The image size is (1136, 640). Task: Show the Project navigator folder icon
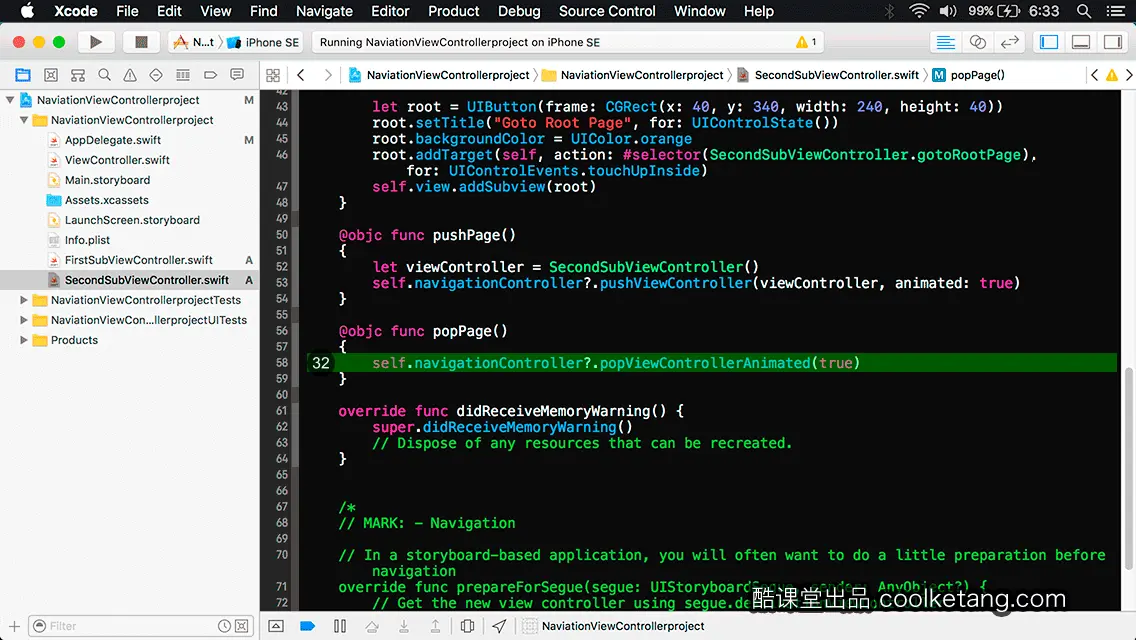pyautogui.click(x=23, y=75)
